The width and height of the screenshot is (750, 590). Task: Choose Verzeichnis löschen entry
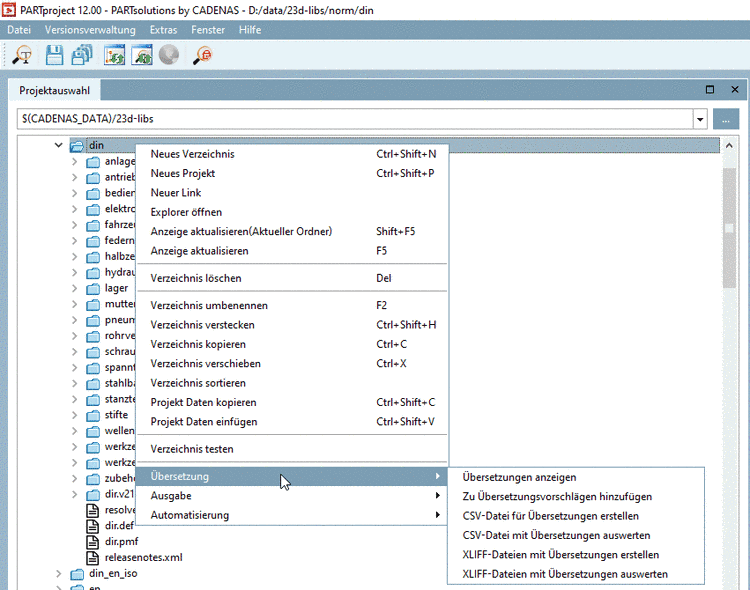click(x=292, y=278)
